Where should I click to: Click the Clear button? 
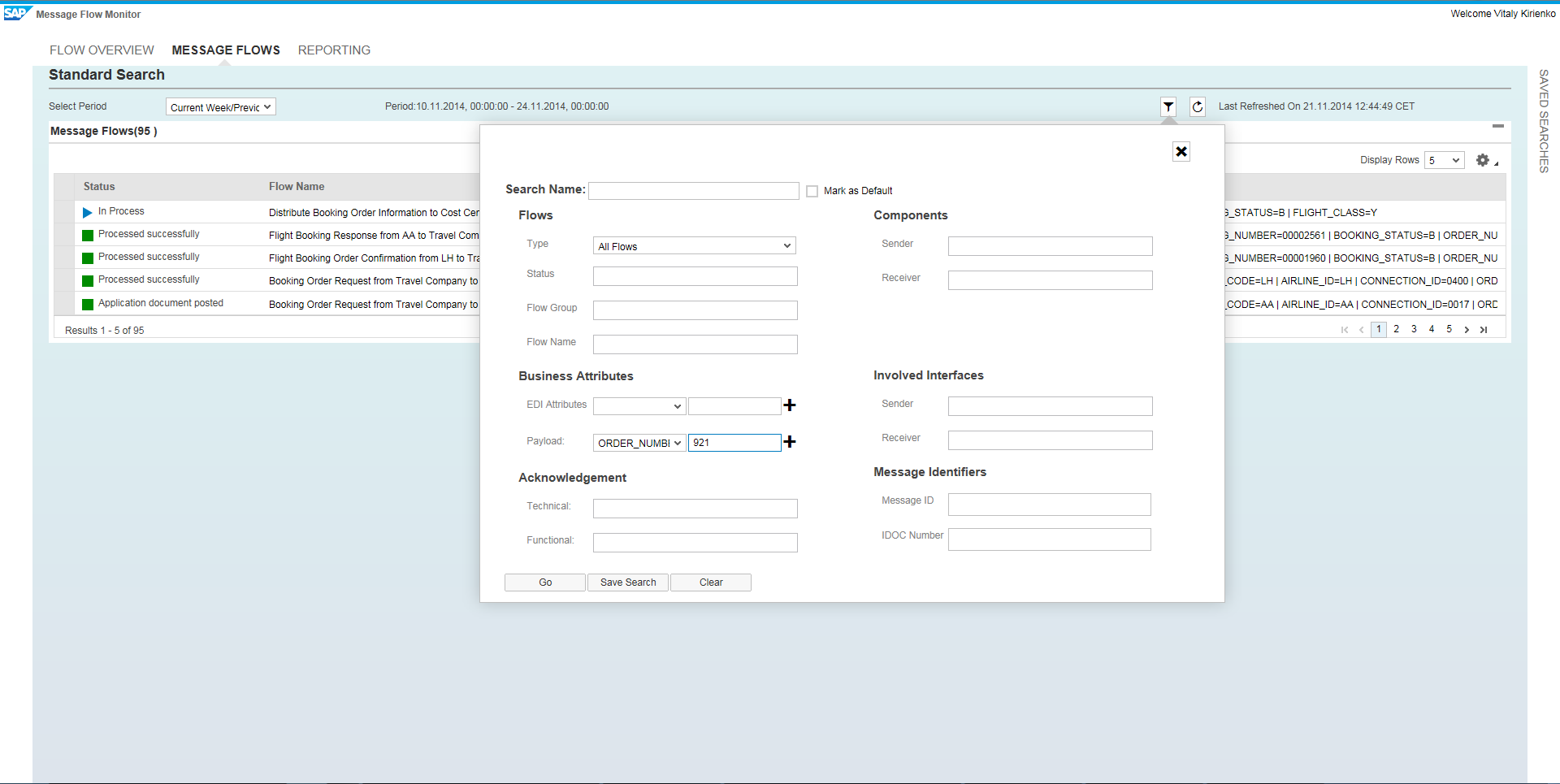click(x=711, y=583)
